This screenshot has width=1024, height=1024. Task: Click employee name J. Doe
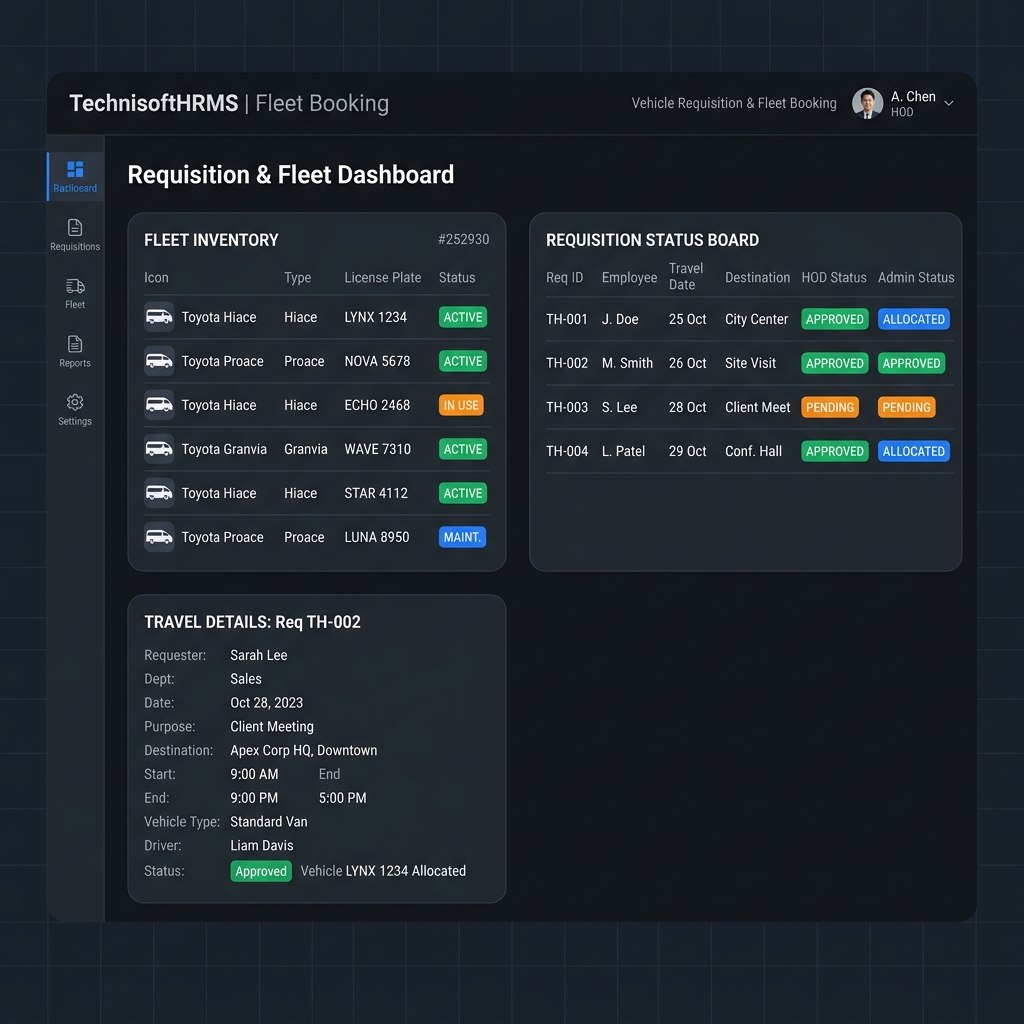click(620, 319)
